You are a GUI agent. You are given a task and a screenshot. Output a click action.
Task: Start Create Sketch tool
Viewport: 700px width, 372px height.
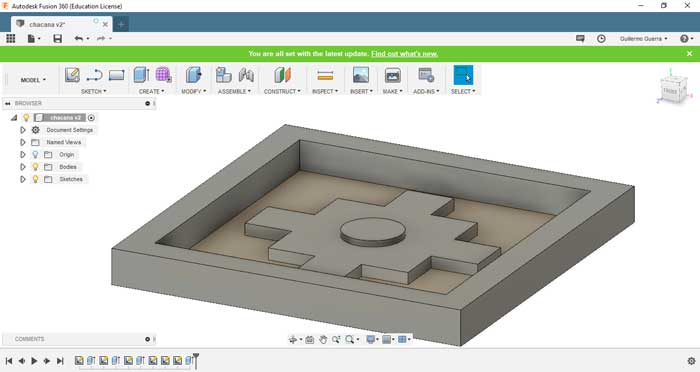click(x=72, y=75)
